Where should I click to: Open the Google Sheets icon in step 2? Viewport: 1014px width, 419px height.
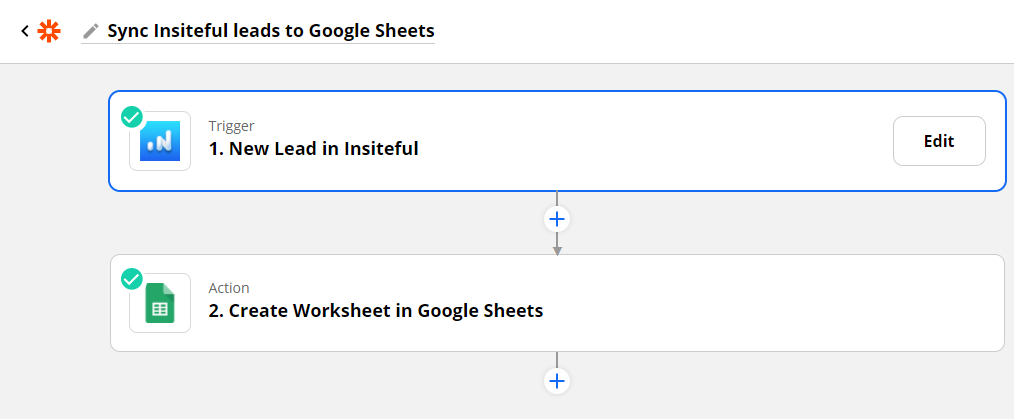(160, 303)
